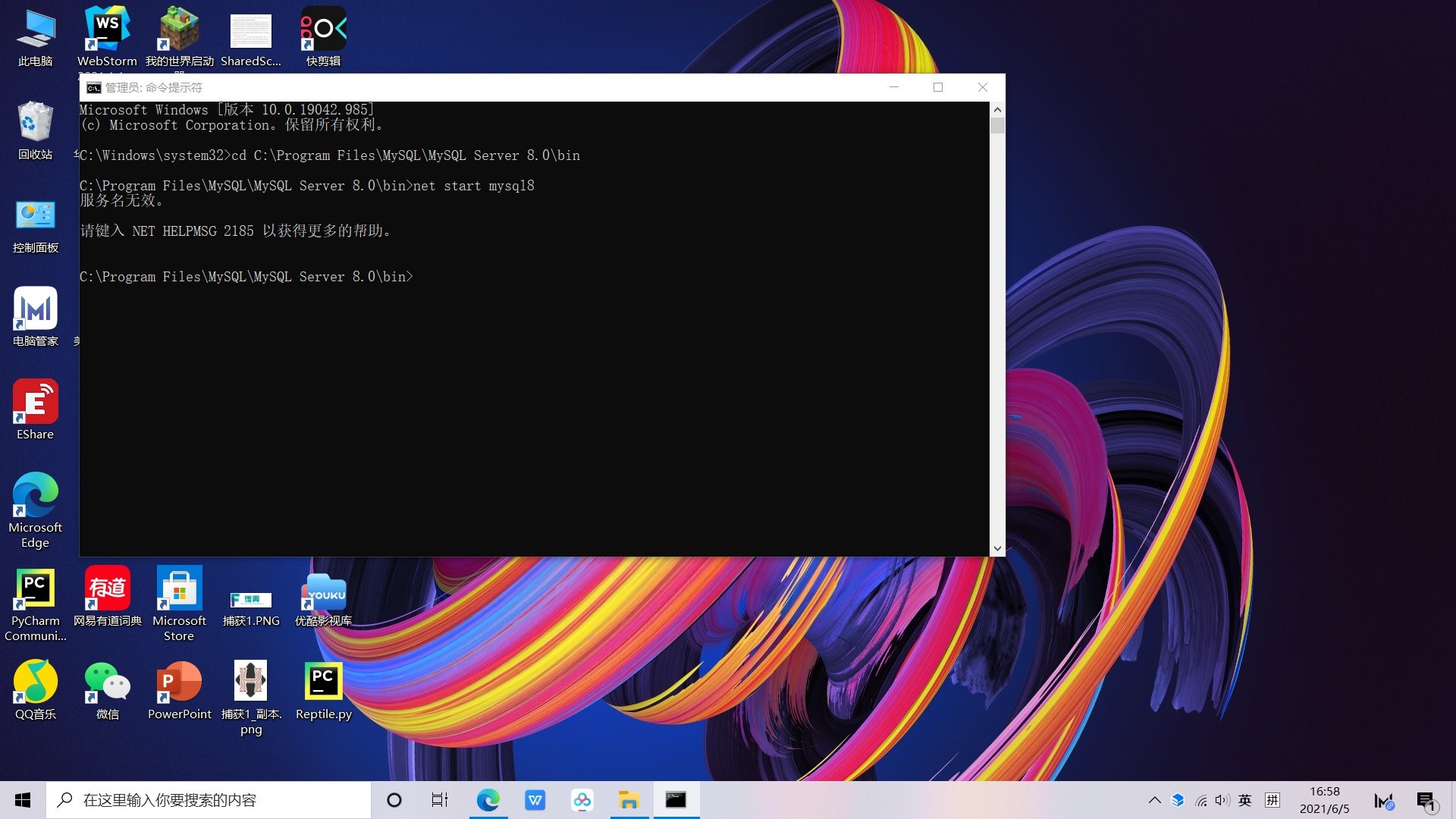This screenshot has height=819, width=1456.
Task: Select the Microsoft Store desktop shortcut
Action: coord(180,604)
